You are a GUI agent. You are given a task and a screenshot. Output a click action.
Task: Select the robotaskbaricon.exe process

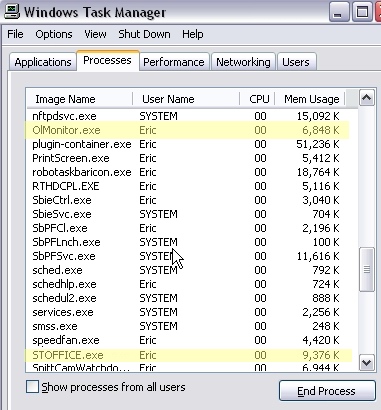click(x=187, y=172)
